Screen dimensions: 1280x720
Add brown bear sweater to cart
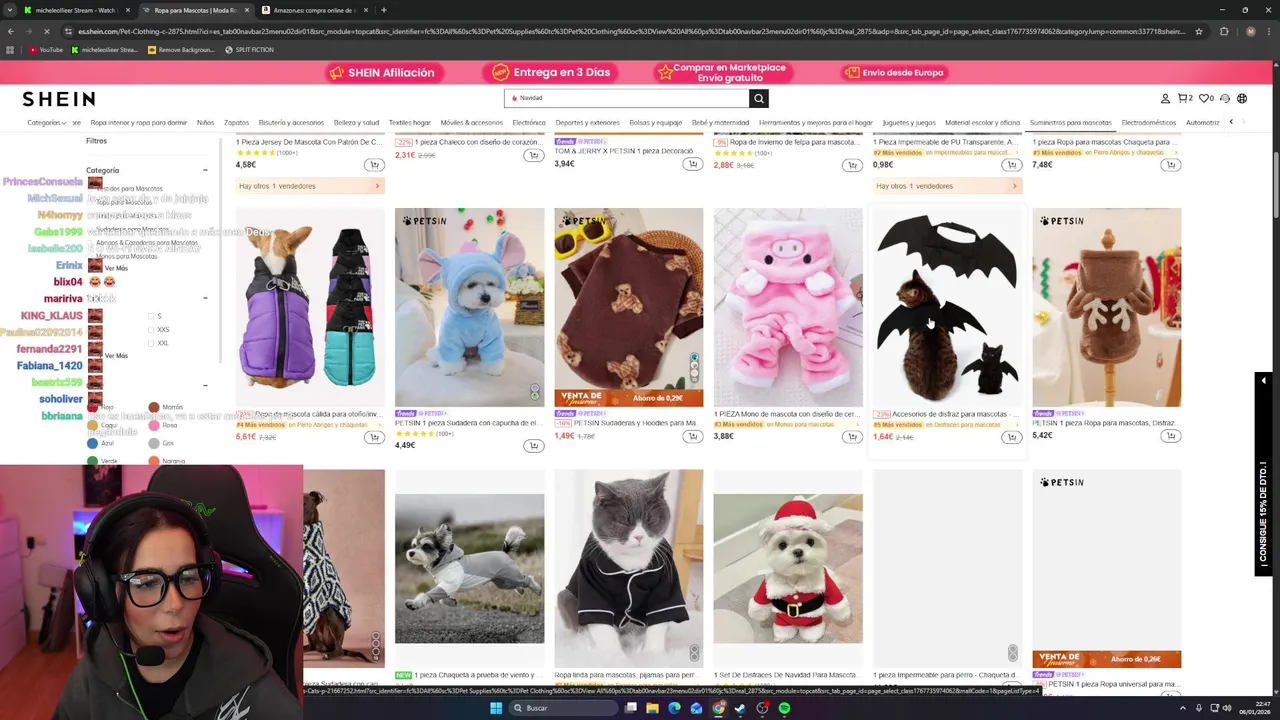(692, 437)
